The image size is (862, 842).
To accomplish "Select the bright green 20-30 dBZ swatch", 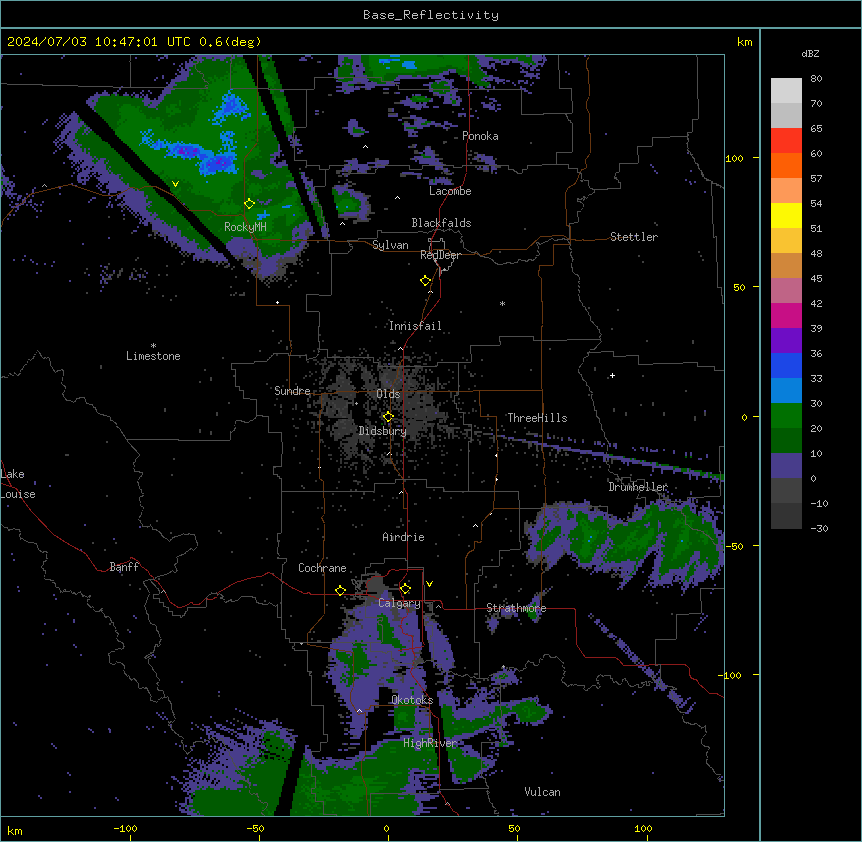I will [786, 416].
